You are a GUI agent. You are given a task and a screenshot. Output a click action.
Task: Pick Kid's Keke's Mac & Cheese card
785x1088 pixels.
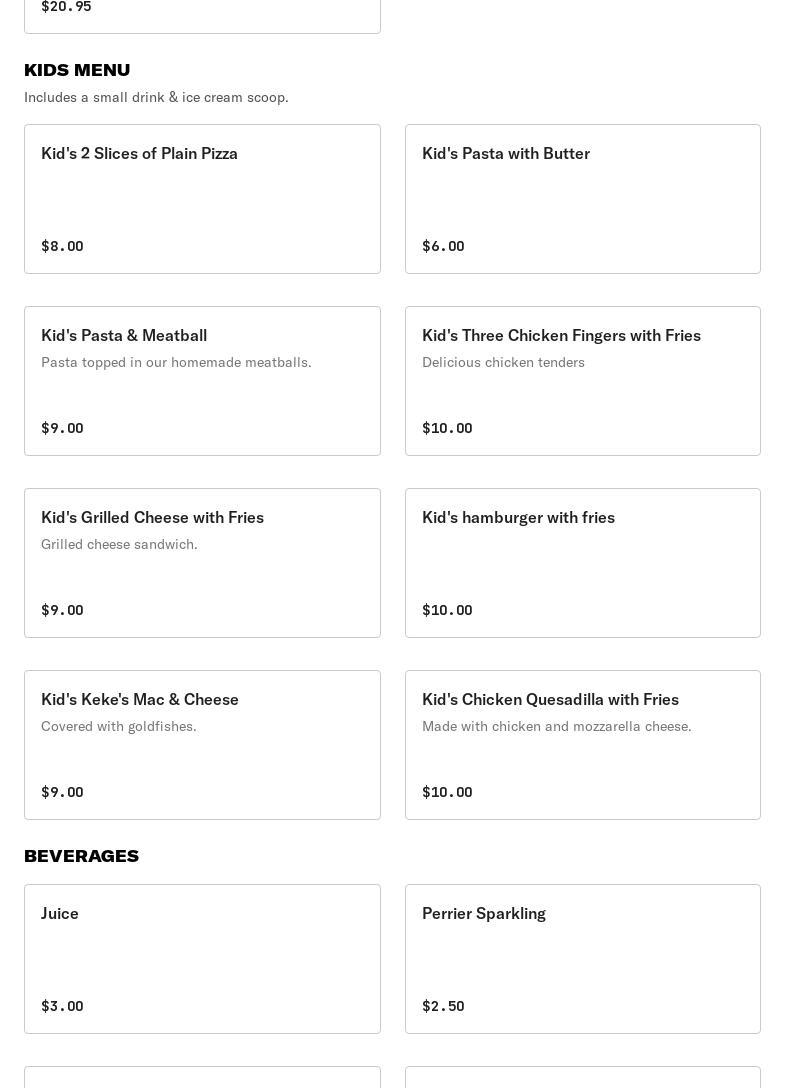[202, 745]
